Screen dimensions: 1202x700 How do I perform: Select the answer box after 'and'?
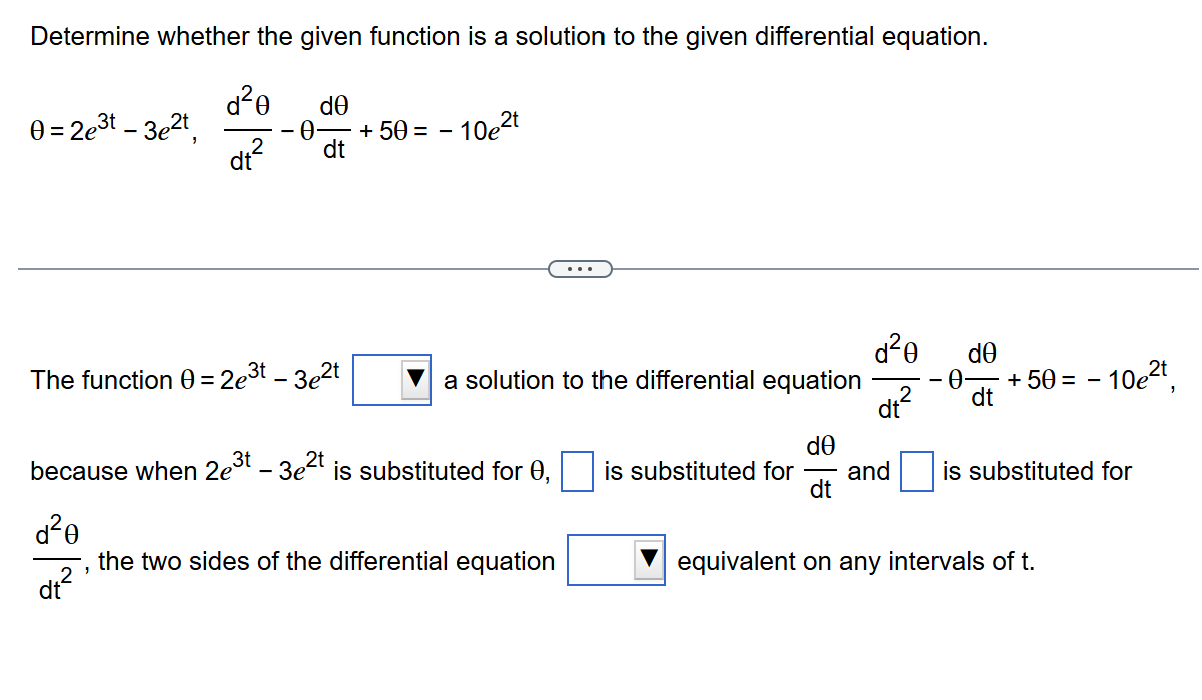click(x=916, y=470)
